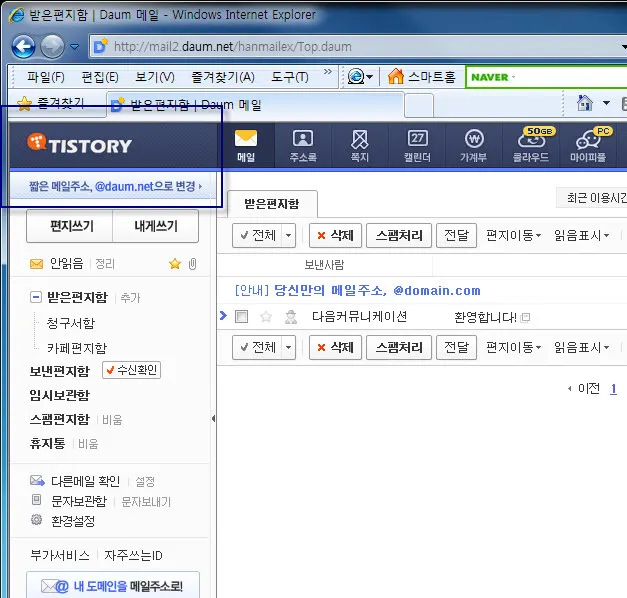
Task: Collapse the 받은편지함 folder tree
Action: [36, 297]
